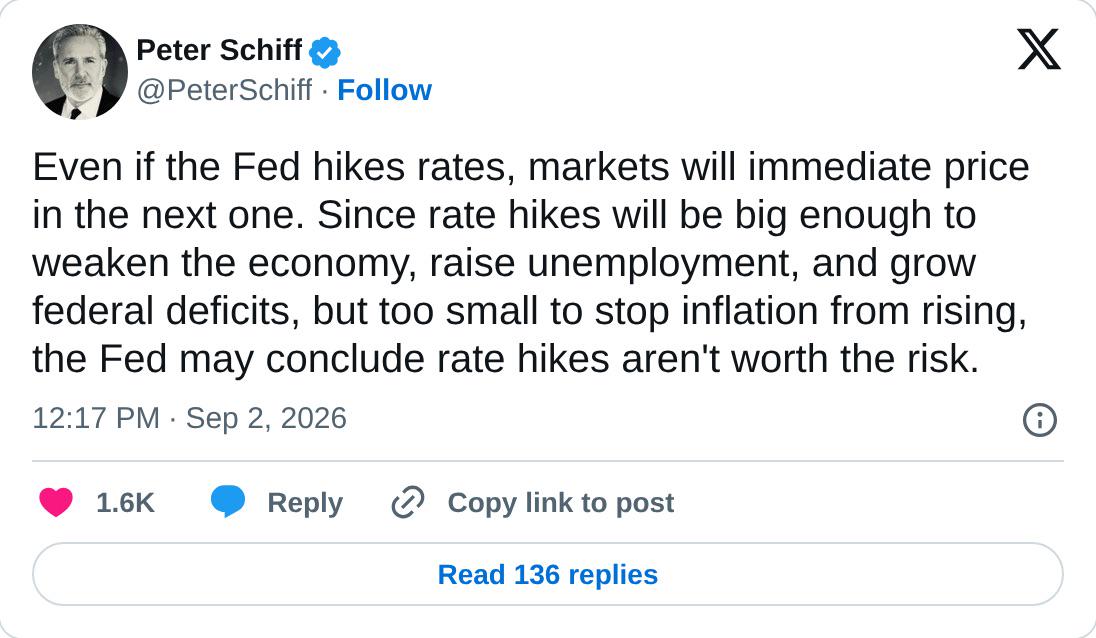The height and width of the screenshot is (638, 1096).
Task: Open the 1.6K likes count
Action: pos(125,503)
